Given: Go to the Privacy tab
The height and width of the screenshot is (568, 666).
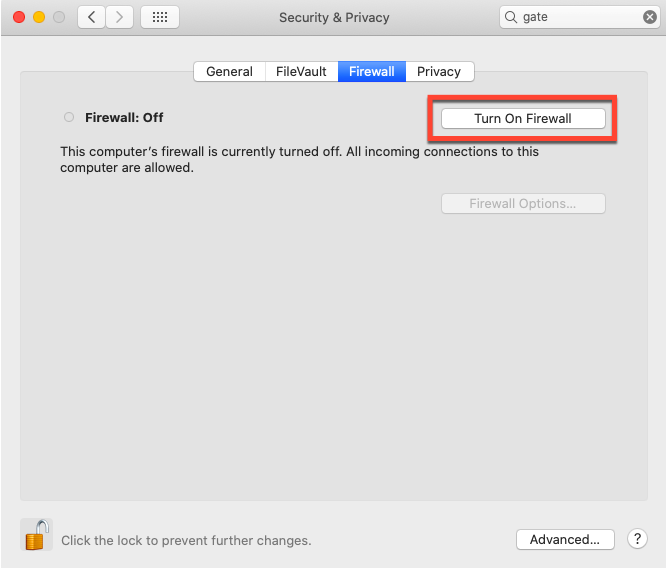Looking at the screenshot, I should click(439, 71).
